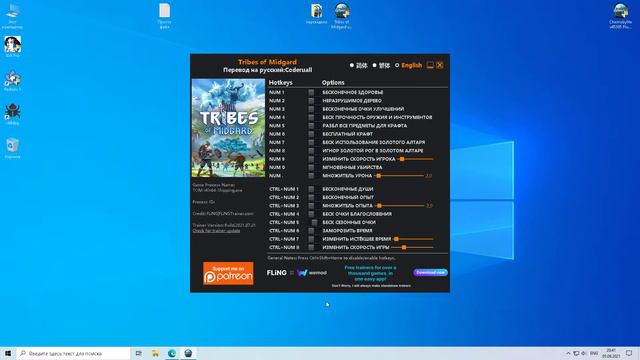Enable БЕСК ИСПОЛЬЗОВАНИЕ ЗОЛОТОГО АЛТАРЯ checkbox
This screenshot has width=640, height=360.
[311, 142]
